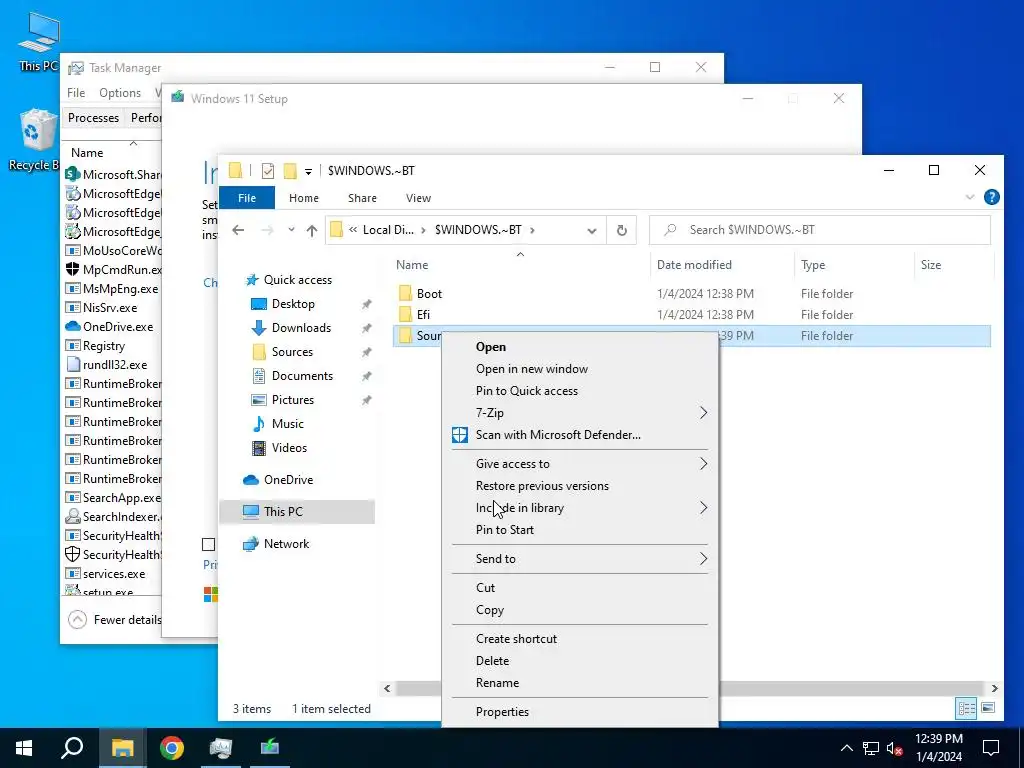This screenshot has height=768, width=1024.
Task: Choose Delete from the context menu
Action: 492,661
